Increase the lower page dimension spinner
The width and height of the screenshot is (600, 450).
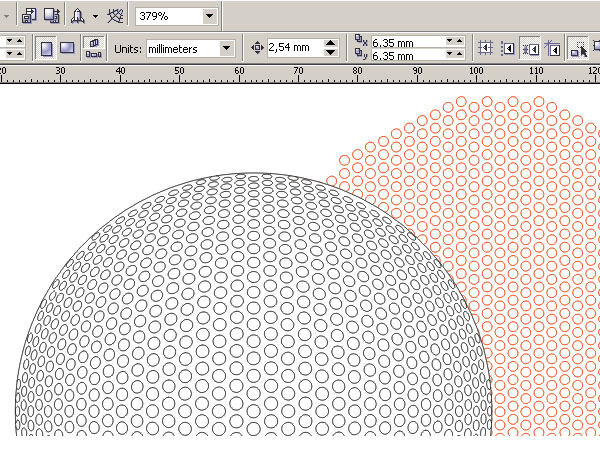point(20,54)
